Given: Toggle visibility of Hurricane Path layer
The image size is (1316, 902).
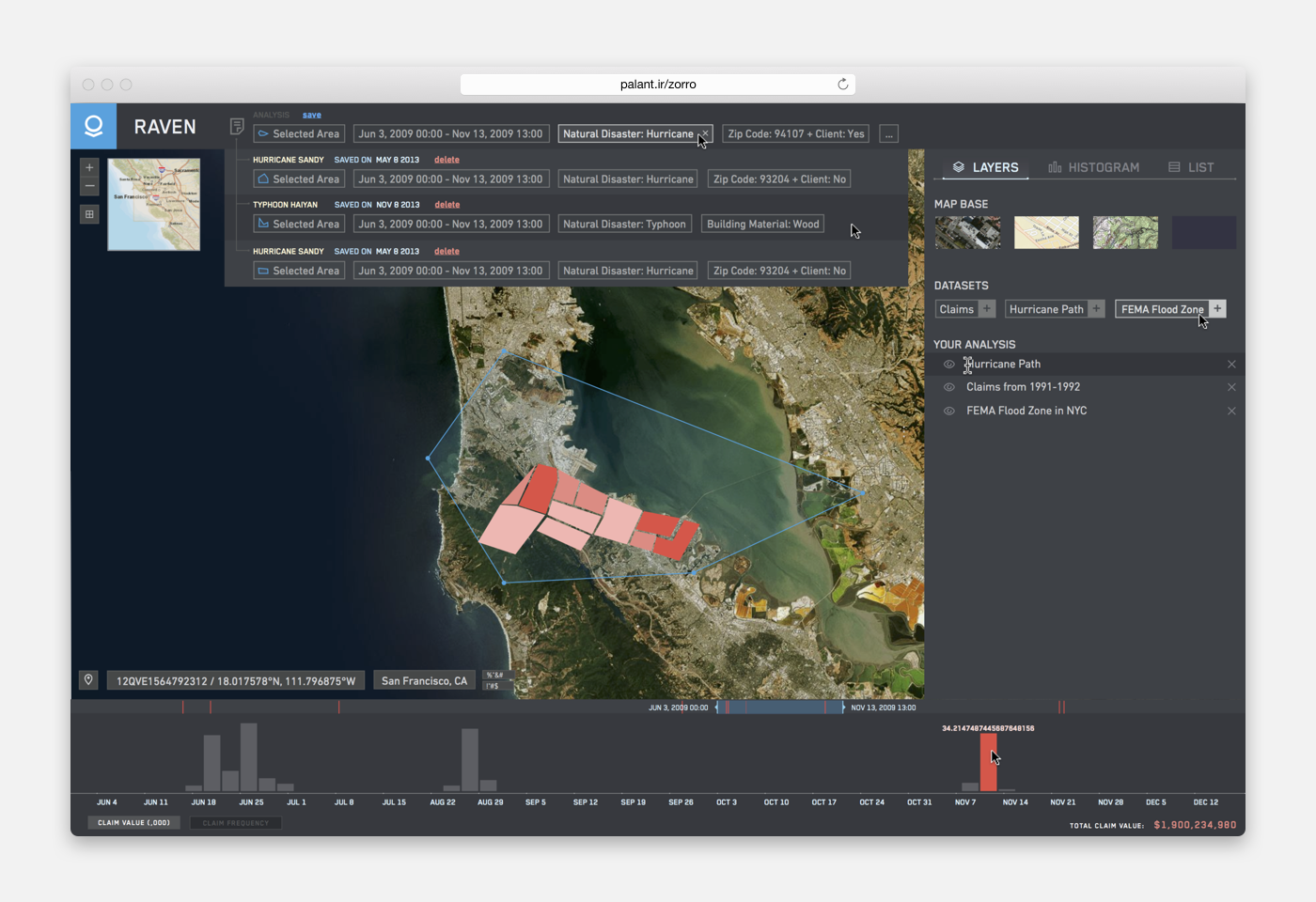Looking at the screenshot, I should click(x=949, y=365).
